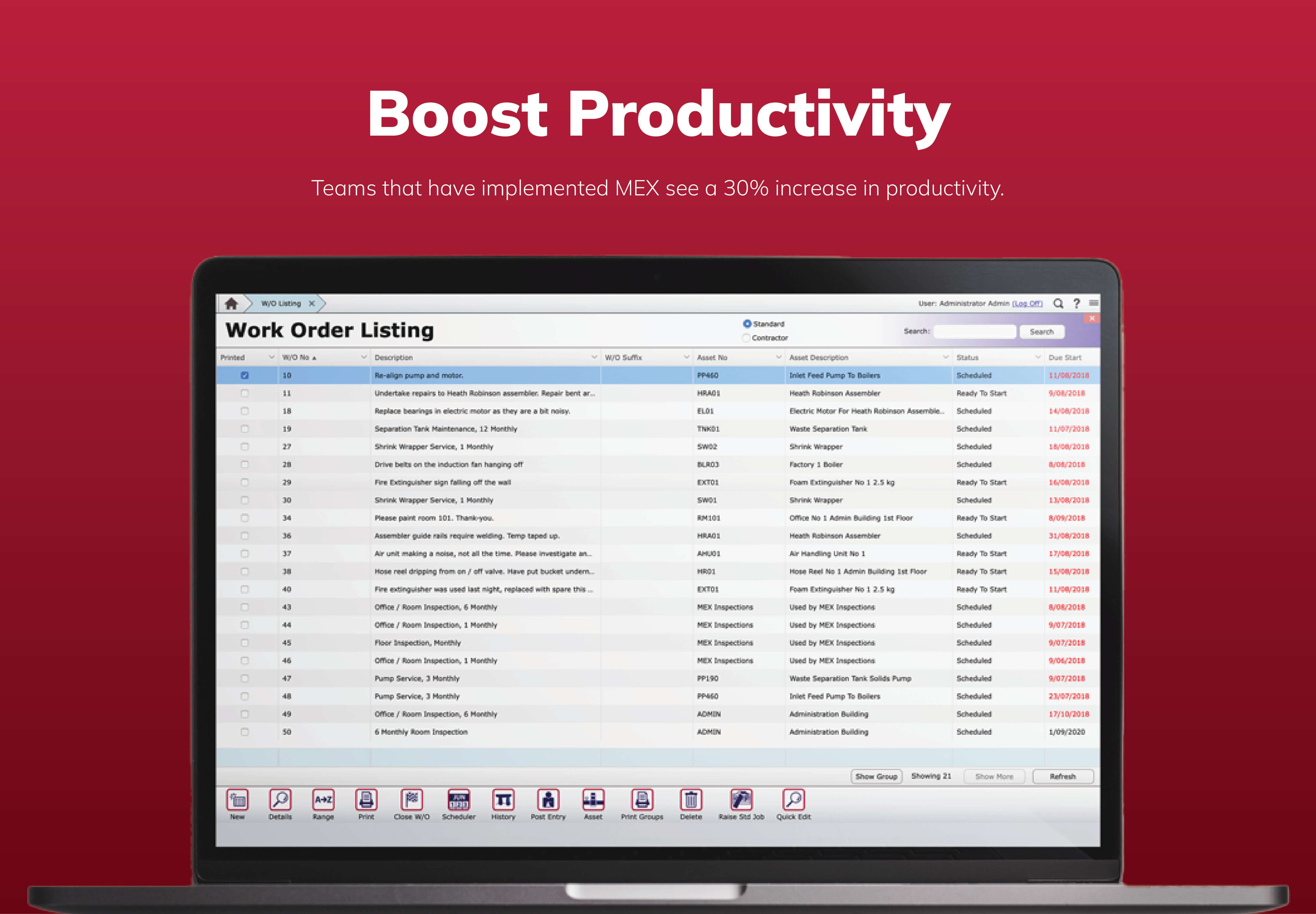Open the Details magnifier icon
The height and width of the screenshot is (914, 1316).
point(280,800)
